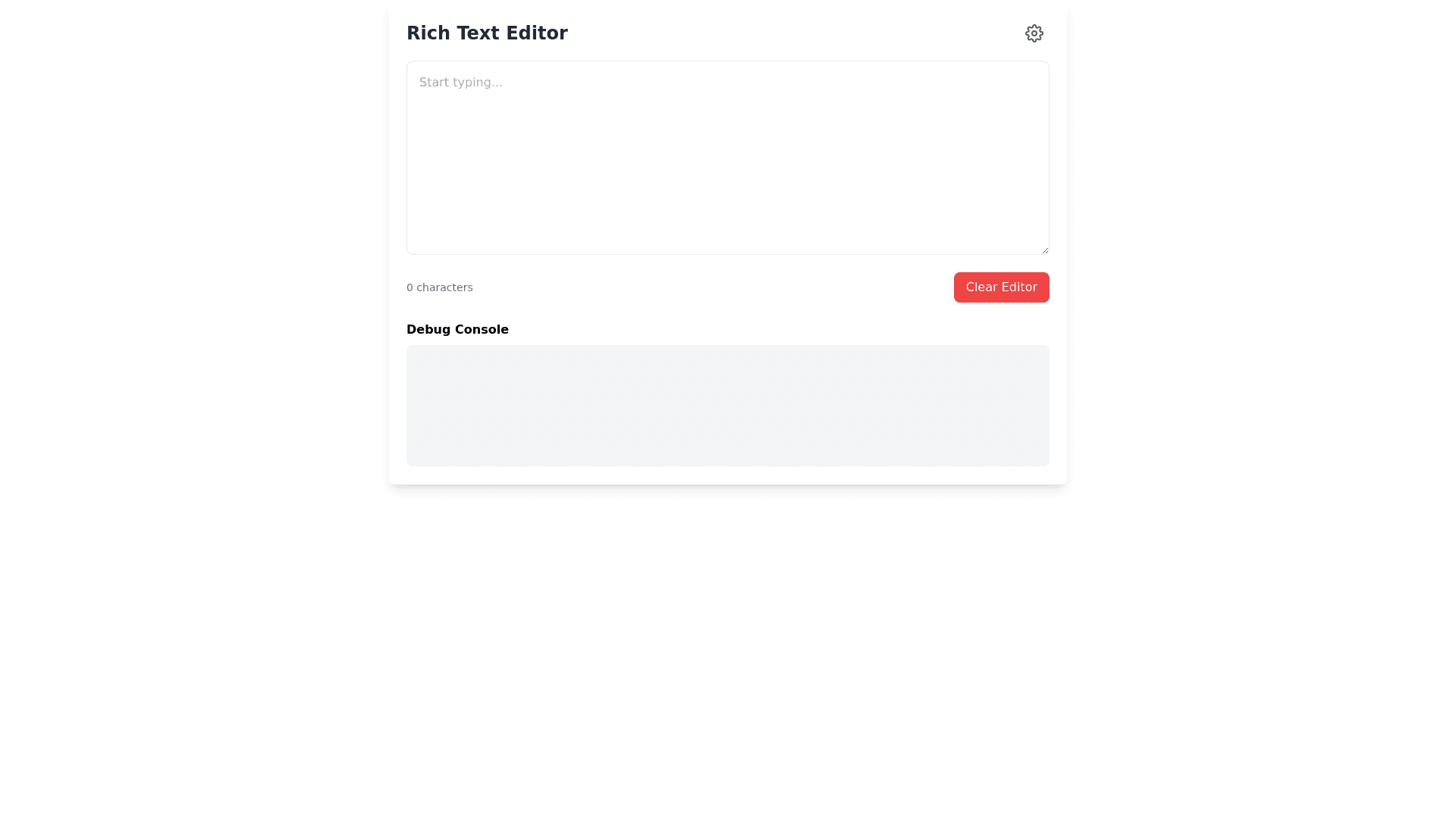Click the character count text
Viewport: 1456px width, 819px height.
coord(439,287)
